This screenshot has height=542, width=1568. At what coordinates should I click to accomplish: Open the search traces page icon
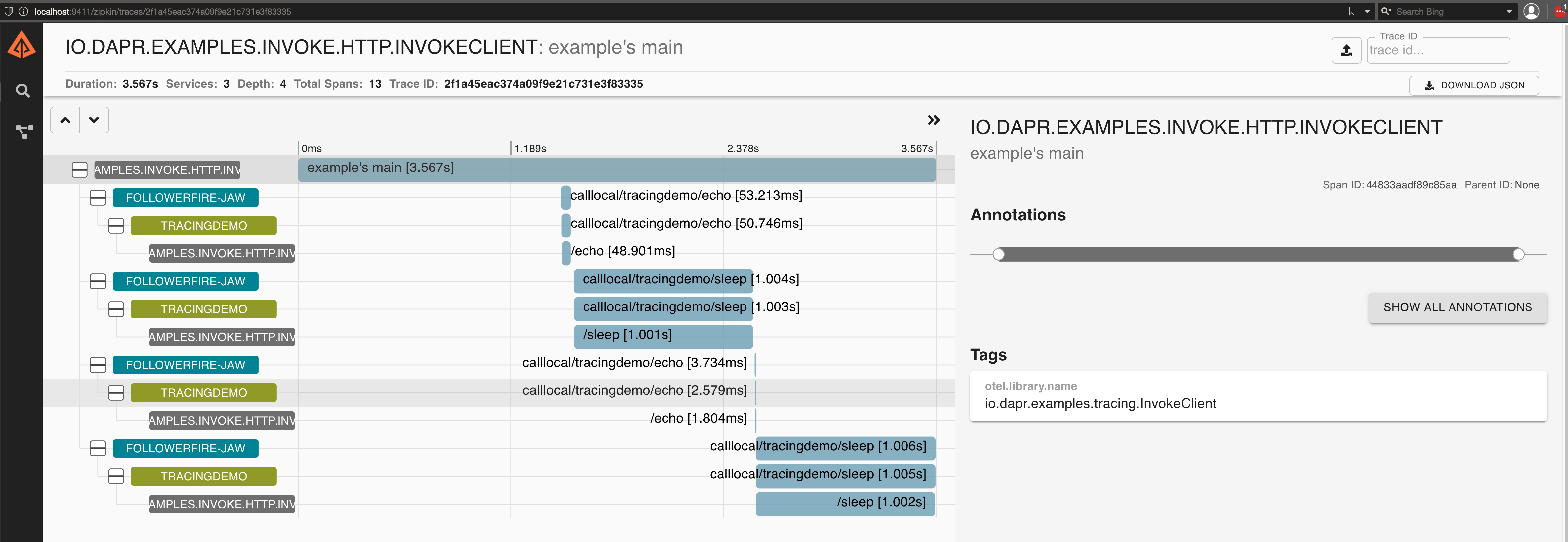[x=23, y=91]
